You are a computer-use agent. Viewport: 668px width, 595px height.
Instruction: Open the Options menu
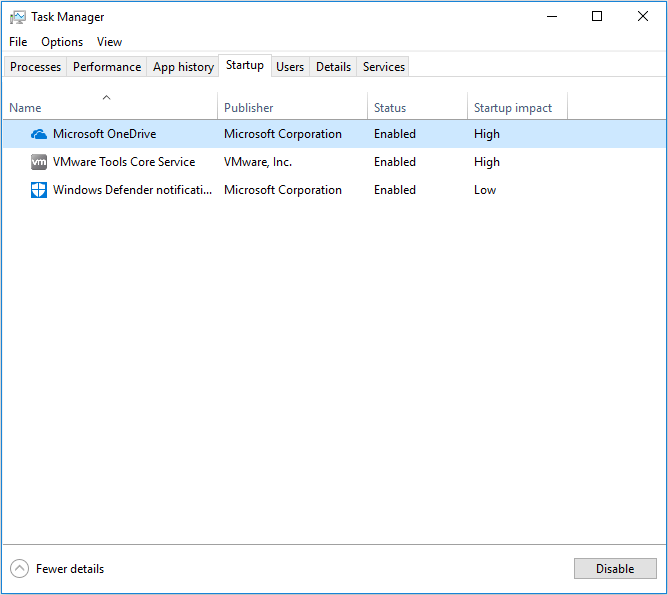click(62, 42)
